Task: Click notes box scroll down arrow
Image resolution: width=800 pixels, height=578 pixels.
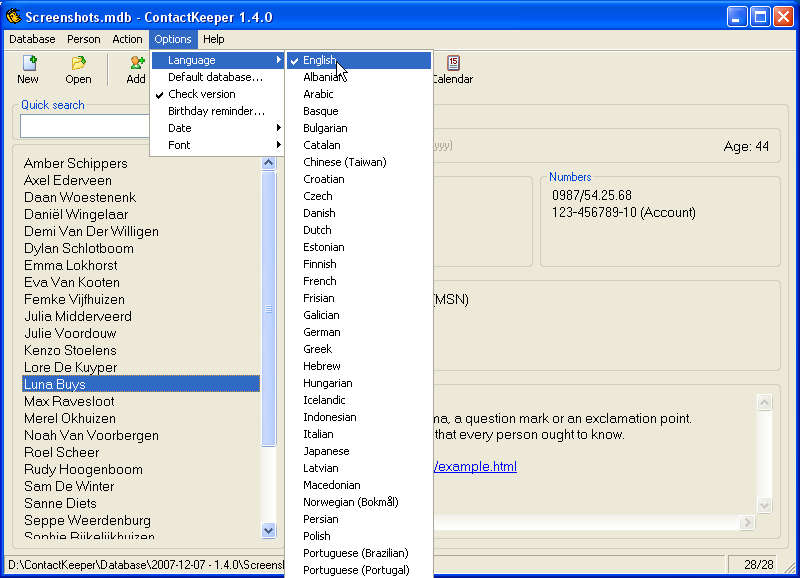Action: coord(764,505)
